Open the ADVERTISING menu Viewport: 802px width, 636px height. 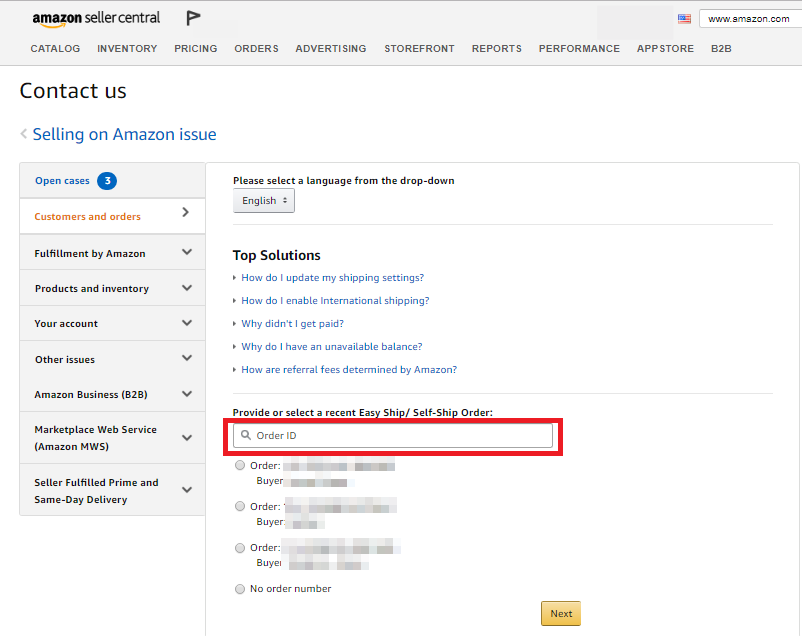331,49
